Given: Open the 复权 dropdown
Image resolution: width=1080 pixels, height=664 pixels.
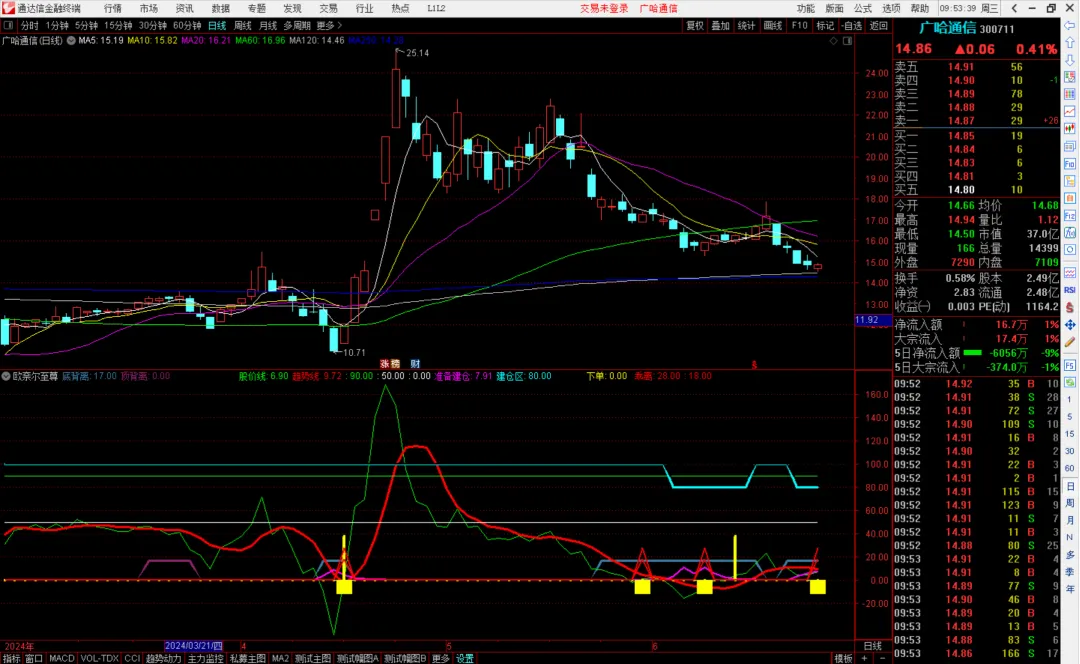Looking at the screenshot, I should click(x=695, y=25).
